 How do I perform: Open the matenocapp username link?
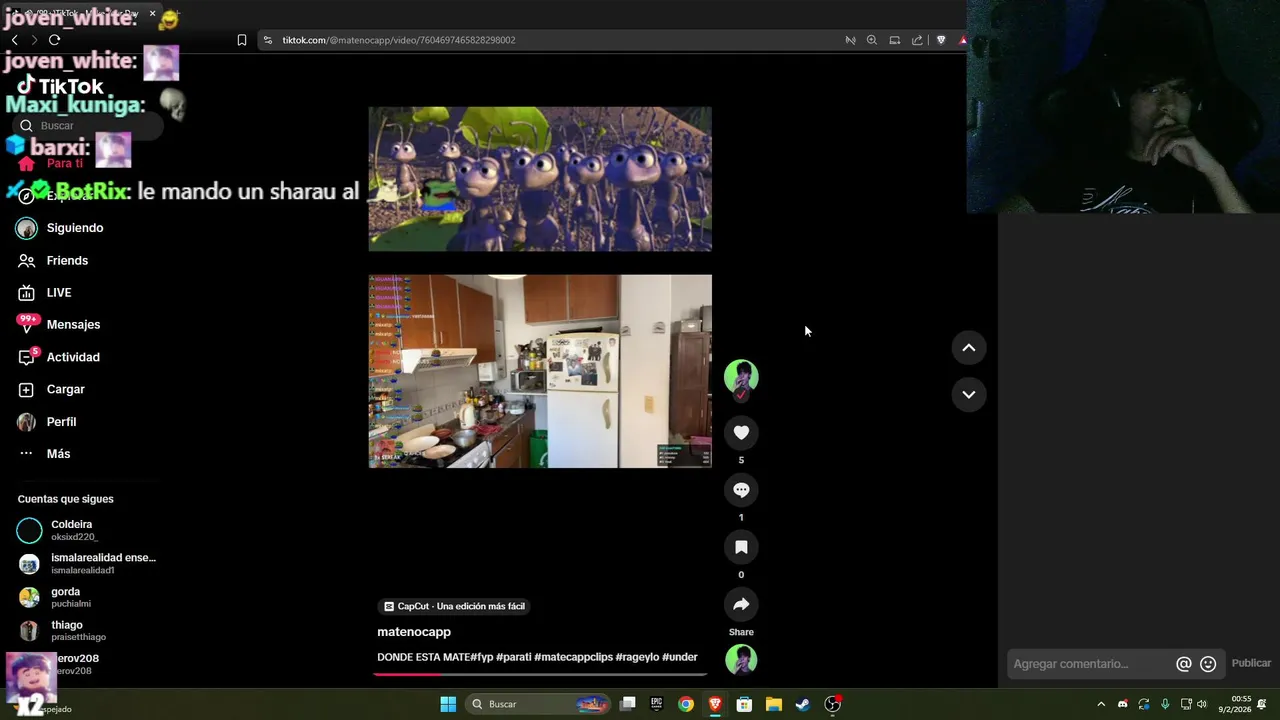414,632
